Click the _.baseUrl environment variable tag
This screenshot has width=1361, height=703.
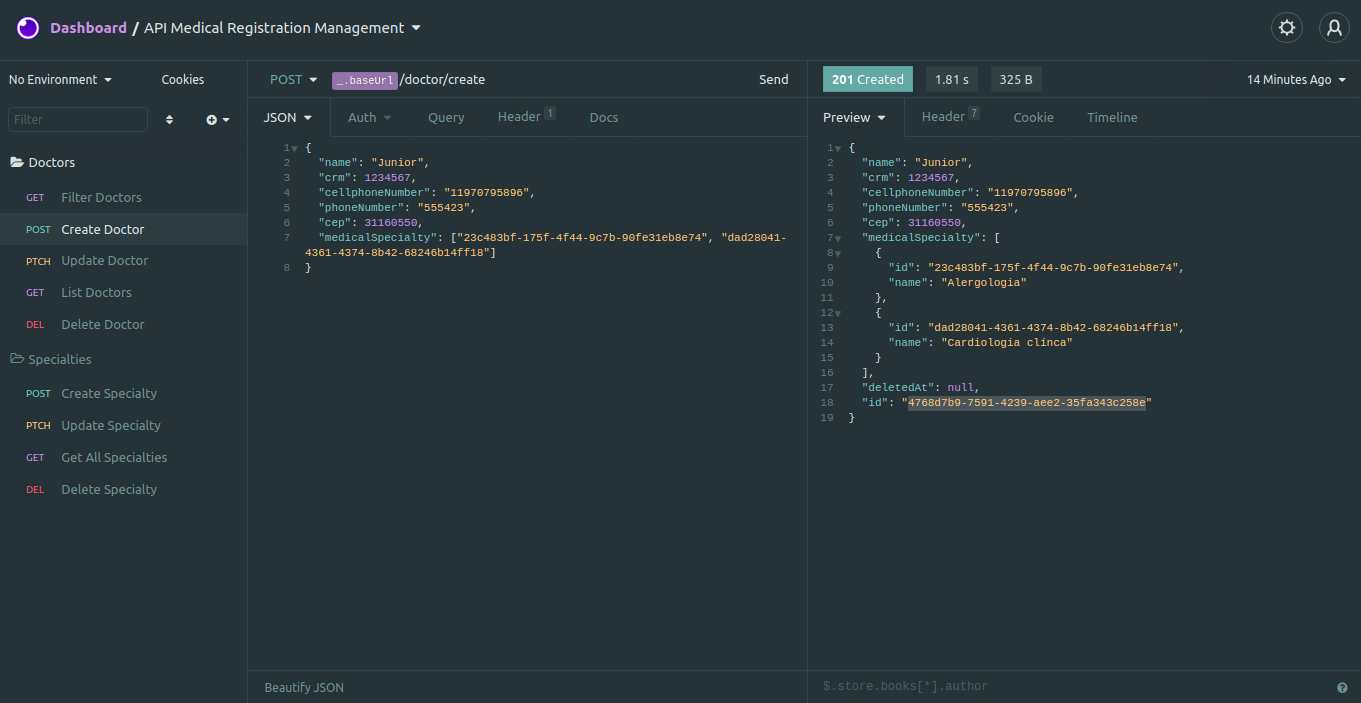(365, 80)
